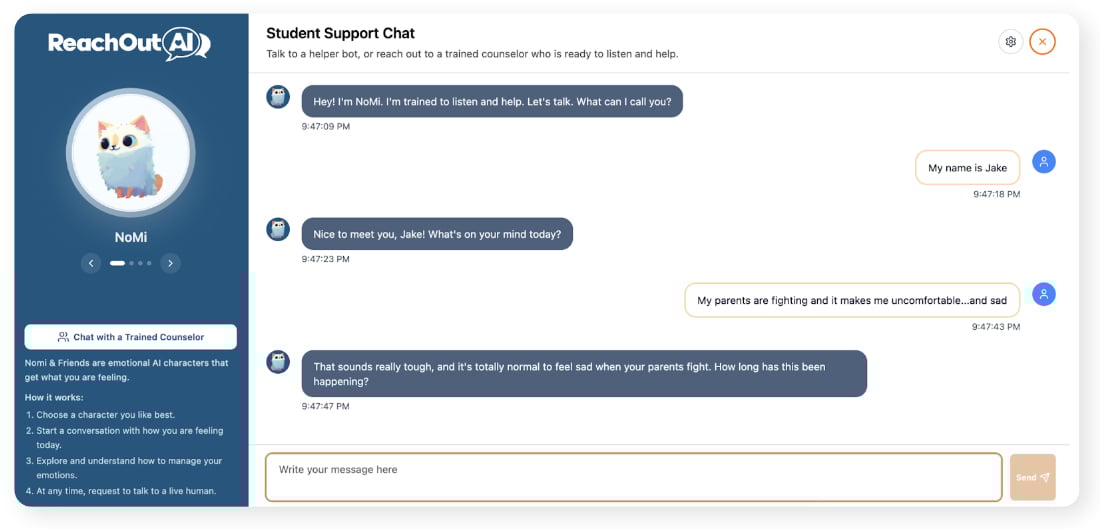Open chat settings with the gear icon

point(1010,42)
